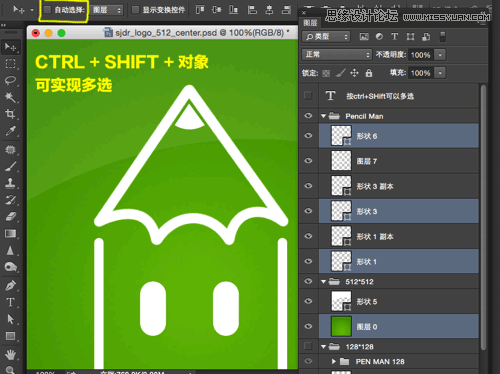Select the Gradient tool

(x=10, y=233)
